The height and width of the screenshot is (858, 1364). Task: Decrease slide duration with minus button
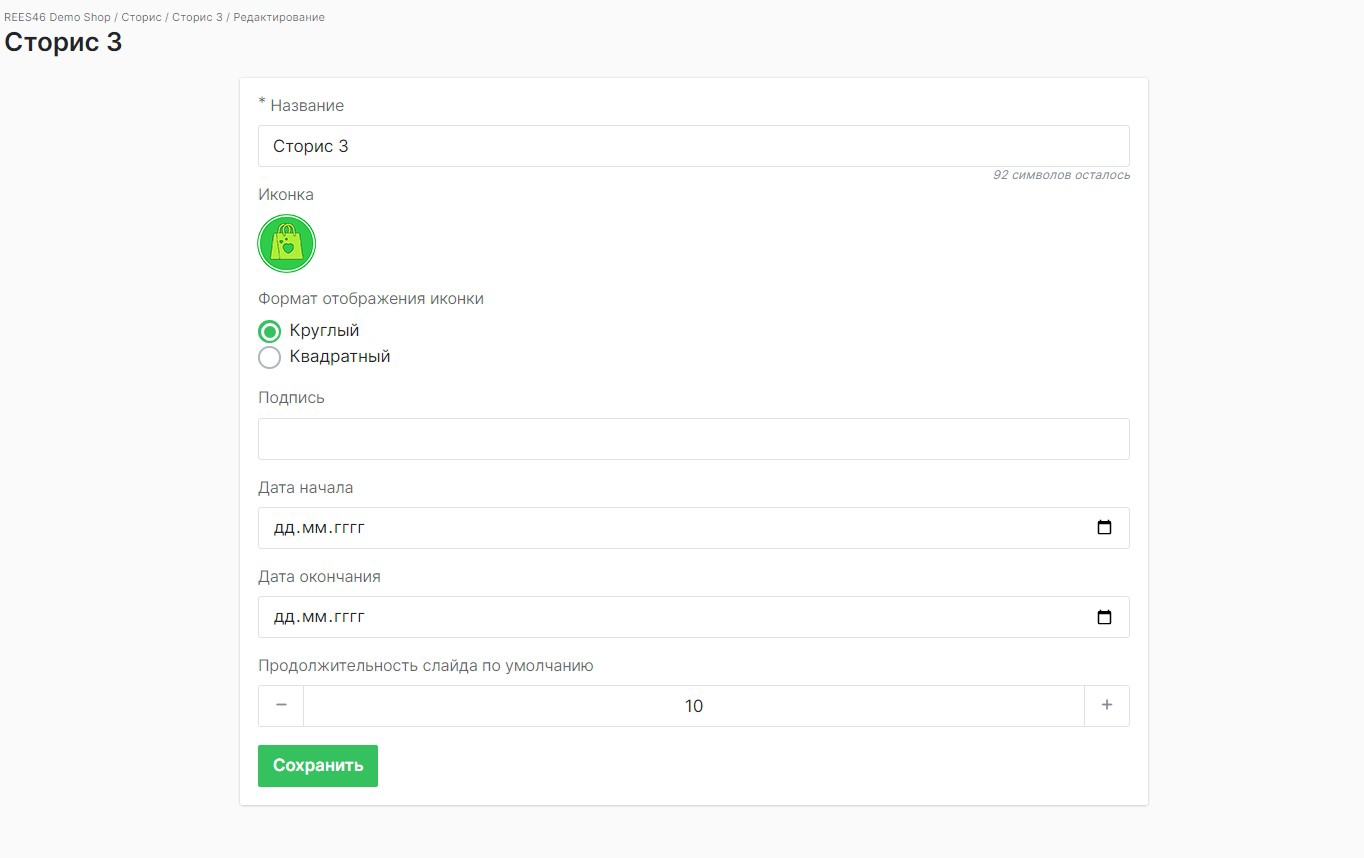pyautogui.click(x=281, y=706)
